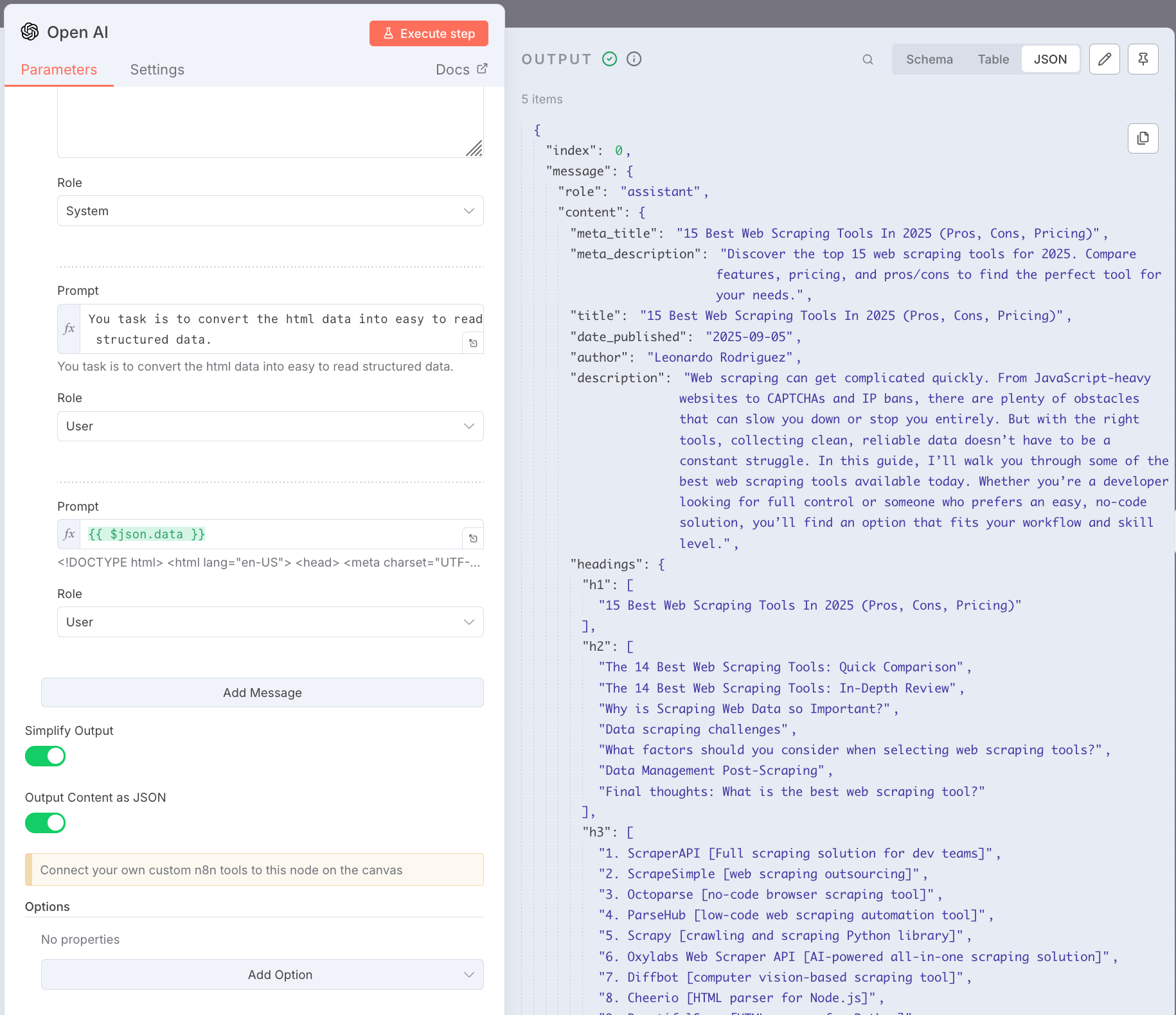
Task: Open the last User role dropdown
Action: (270, 622)
